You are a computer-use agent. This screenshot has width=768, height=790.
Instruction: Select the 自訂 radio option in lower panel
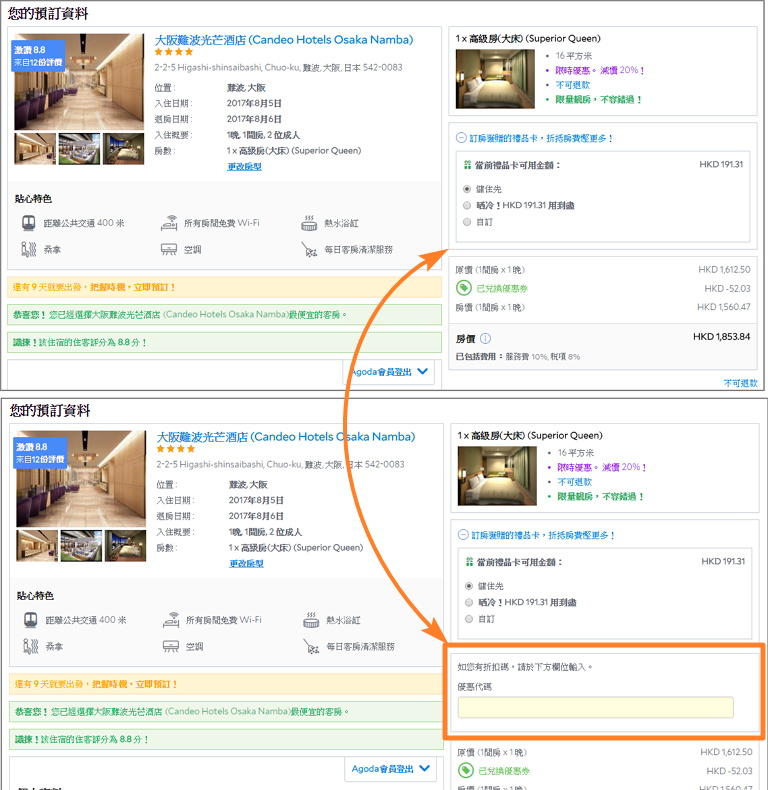(469, 619)
